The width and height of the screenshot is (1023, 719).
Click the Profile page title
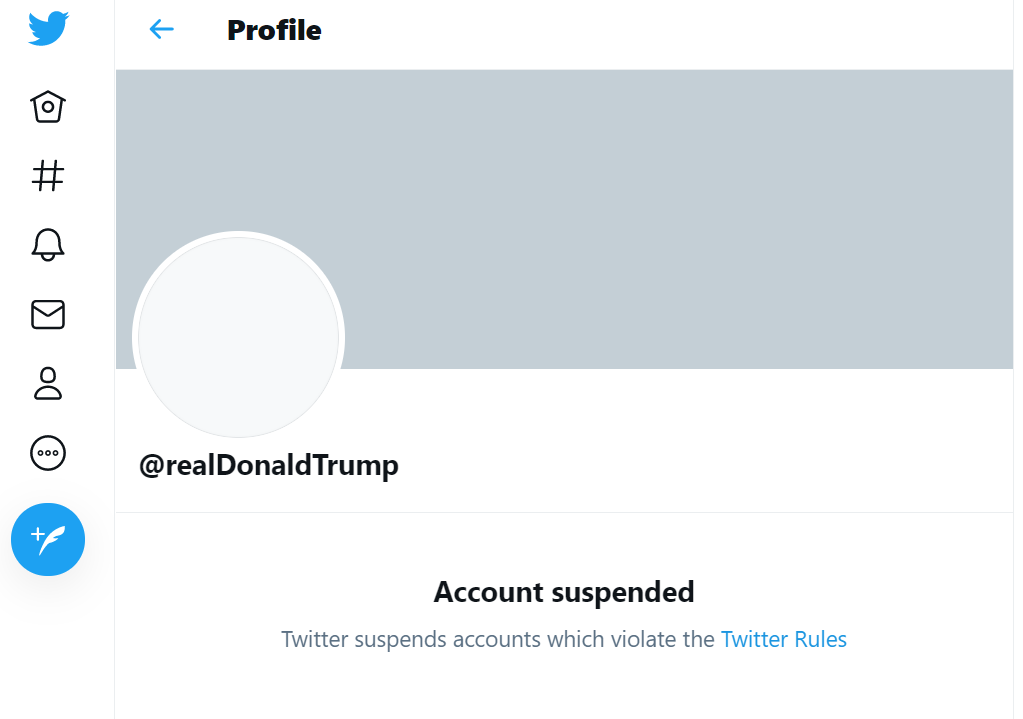(274, 31)
